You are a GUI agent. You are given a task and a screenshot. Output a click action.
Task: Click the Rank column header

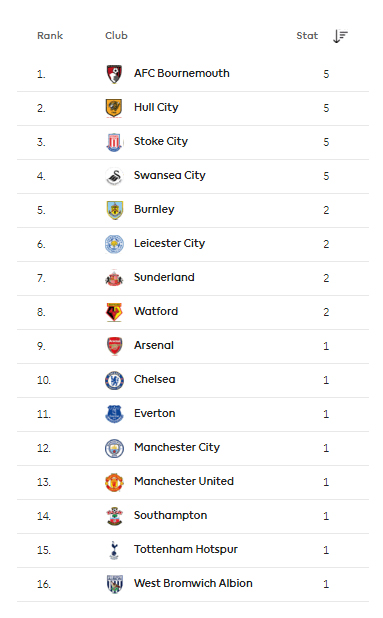coord(50,35)
